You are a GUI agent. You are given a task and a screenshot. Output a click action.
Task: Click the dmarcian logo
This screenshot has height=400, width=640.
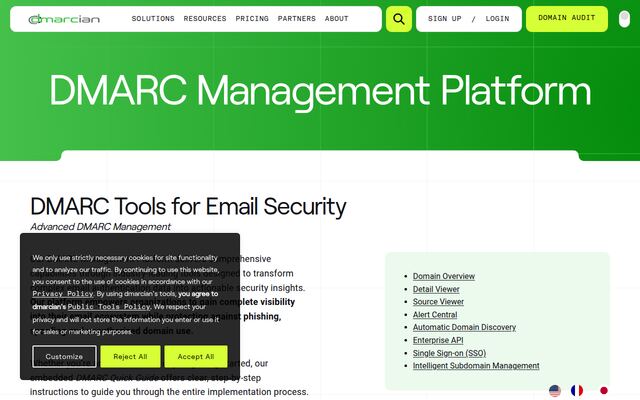point(64,19)
